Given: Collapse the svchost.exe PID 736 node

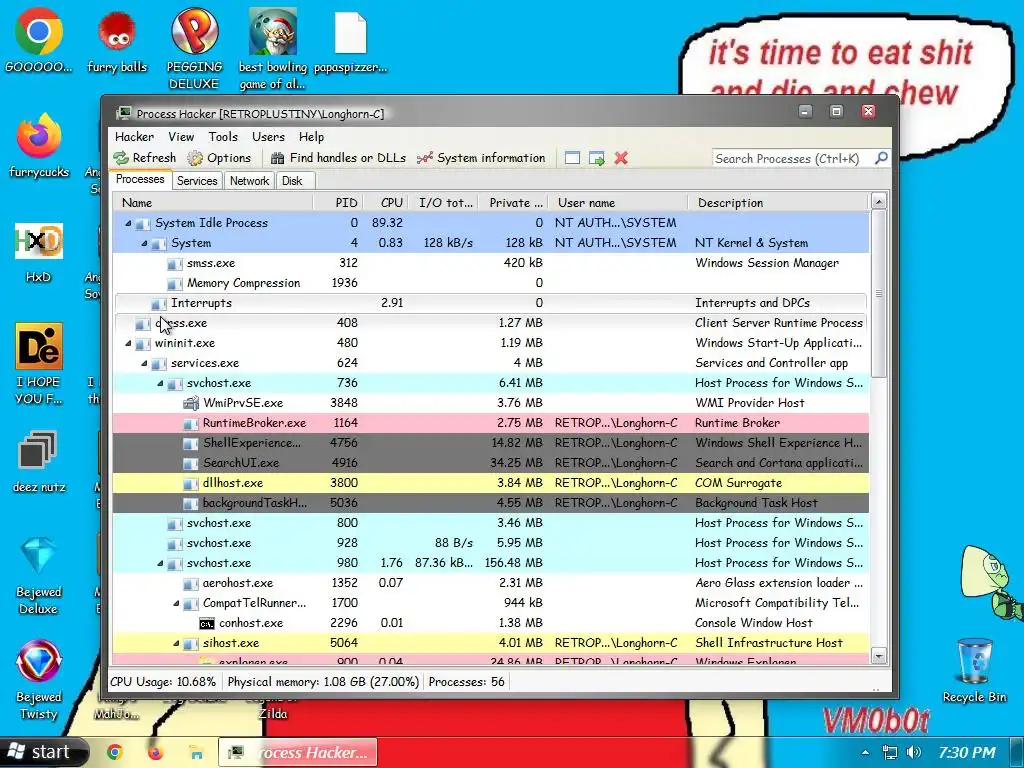Looking at the screenshot, I should 160,384.
